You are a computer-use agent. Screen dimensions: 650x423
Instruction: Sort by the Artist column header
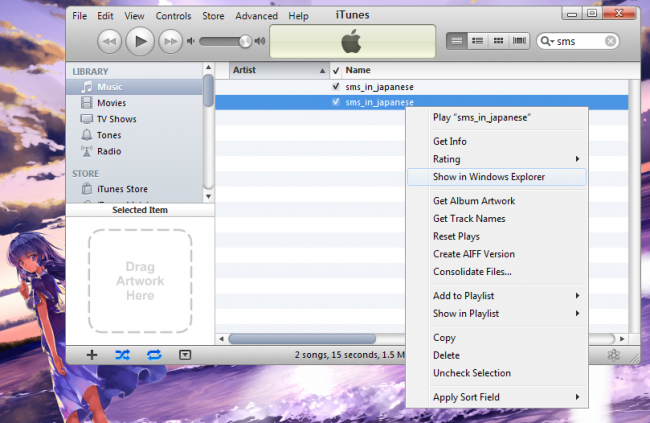279,70
